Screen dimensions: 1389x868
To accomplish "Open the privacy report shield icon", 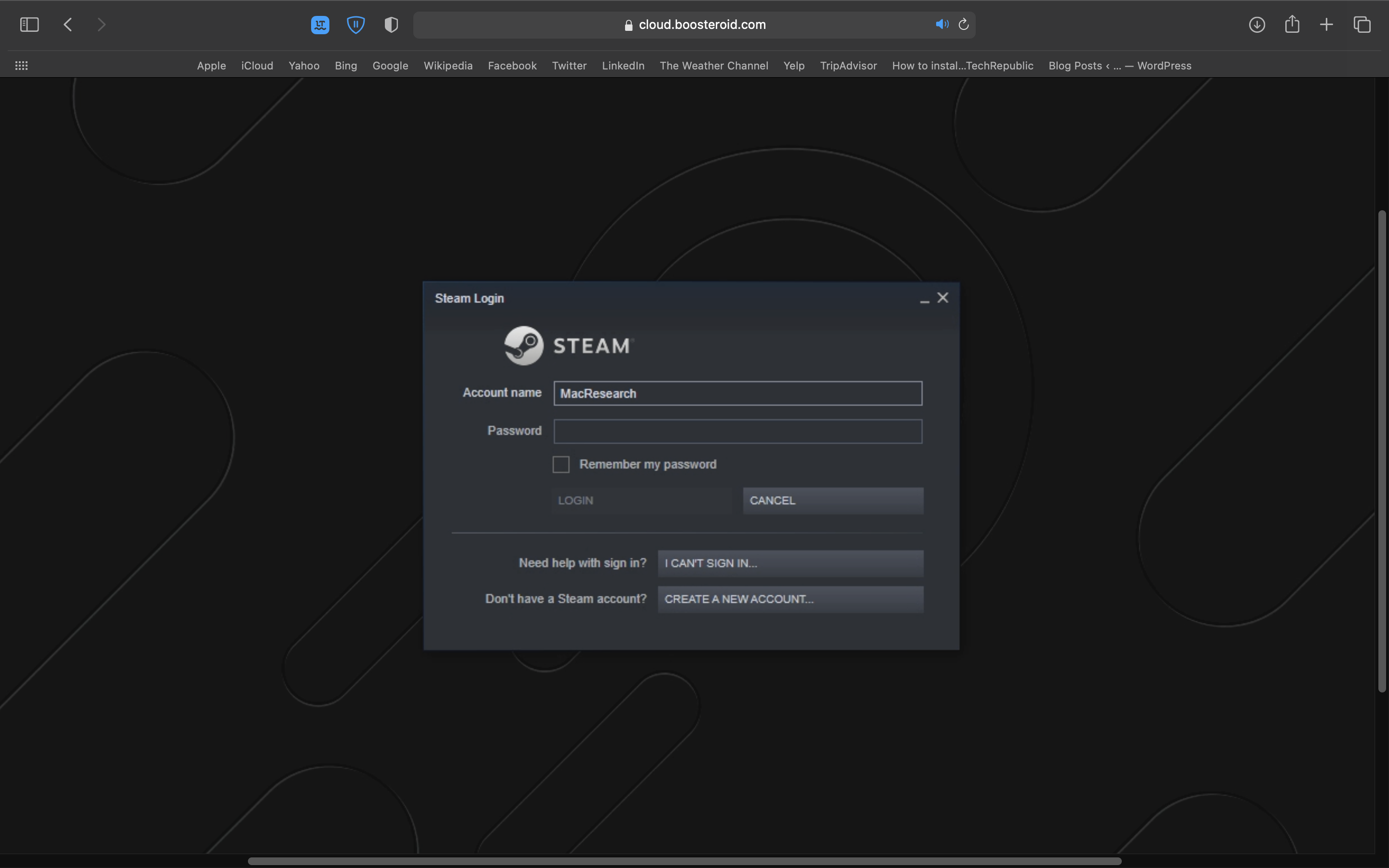I will (392, 25).
